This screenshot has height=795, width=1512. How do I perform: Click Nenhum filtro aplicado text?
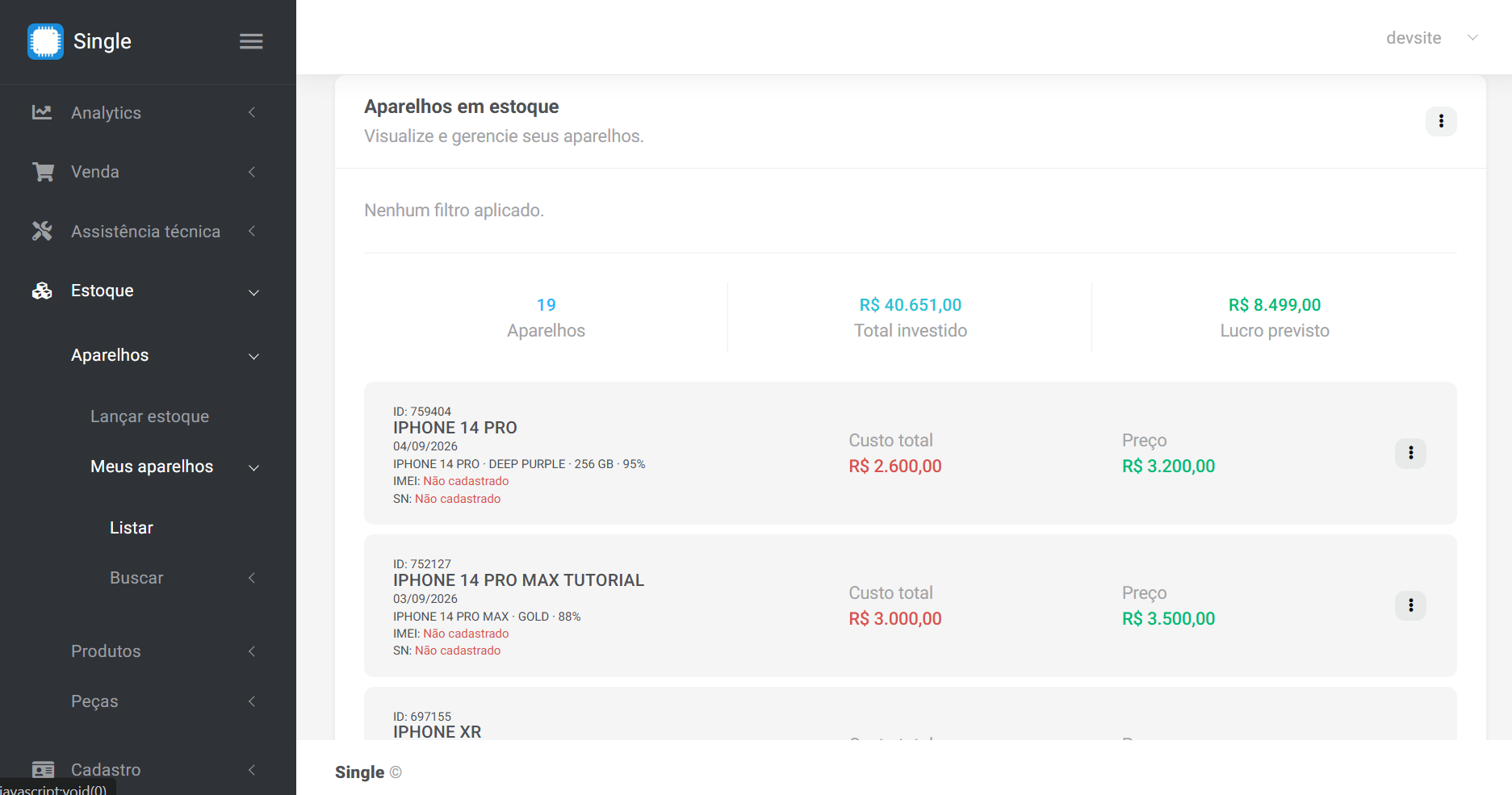coord(454,211)
